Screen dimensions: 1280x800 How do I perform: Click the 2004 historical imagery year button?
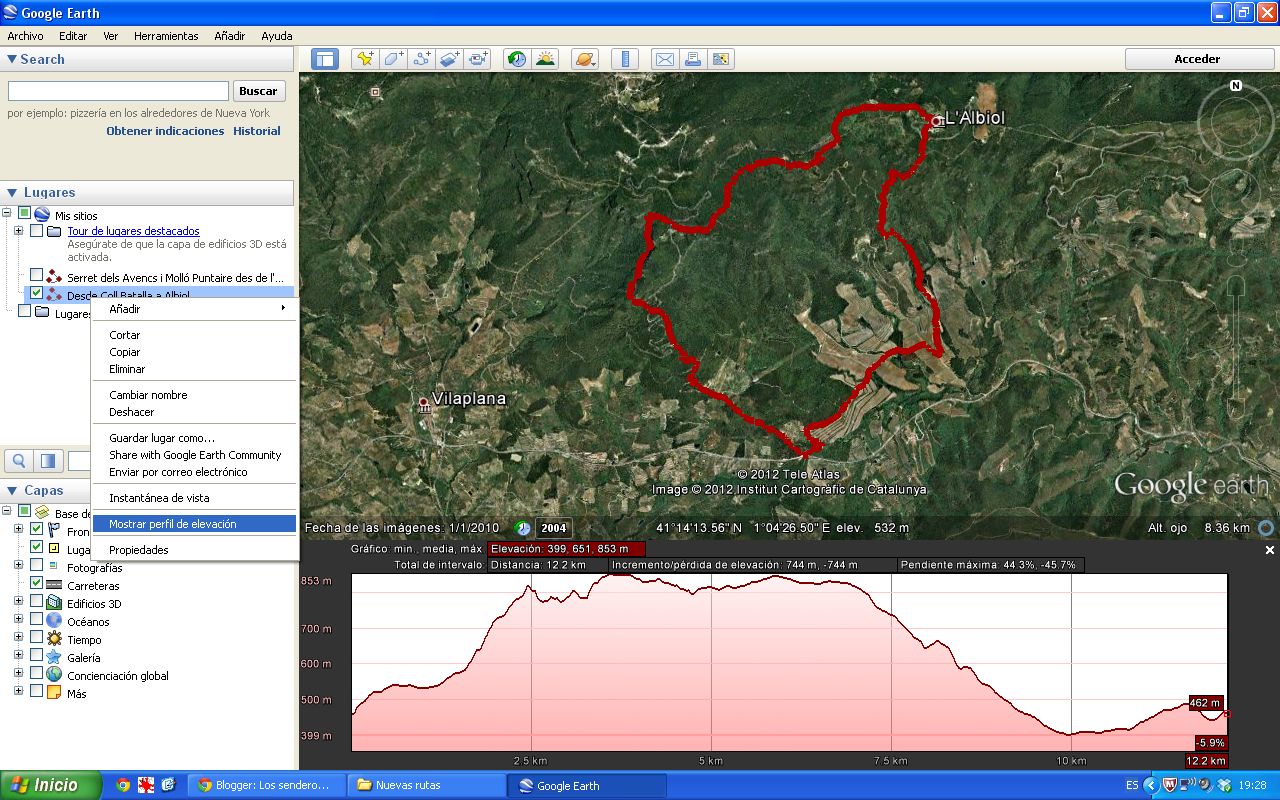(553, 528)
